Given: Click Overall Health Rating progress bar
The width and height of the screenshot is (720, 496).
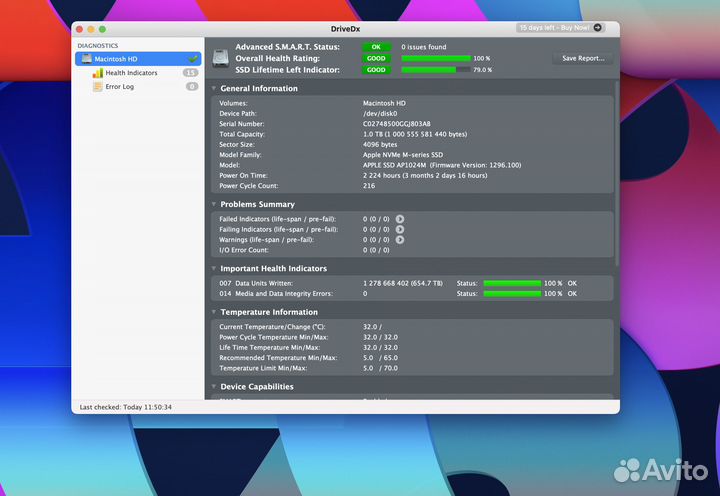Looking at the screenshot, I should [436, 58].
